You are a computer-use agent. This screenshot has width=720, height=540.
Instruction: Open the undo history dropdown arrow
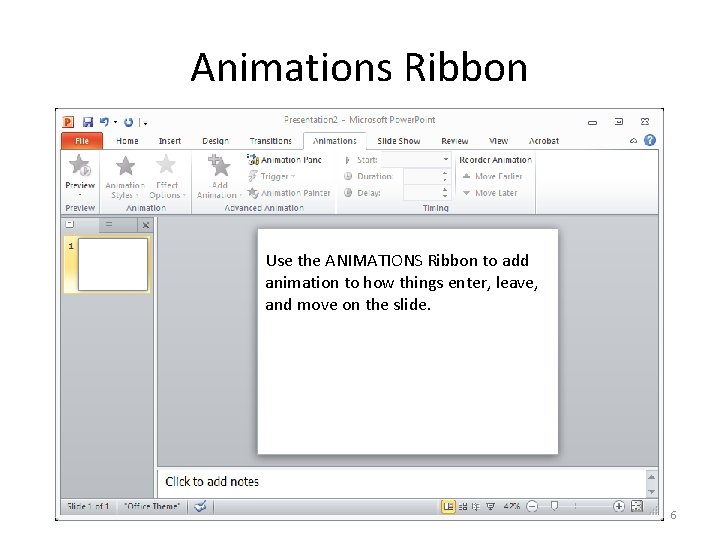[x=115, y=123]
